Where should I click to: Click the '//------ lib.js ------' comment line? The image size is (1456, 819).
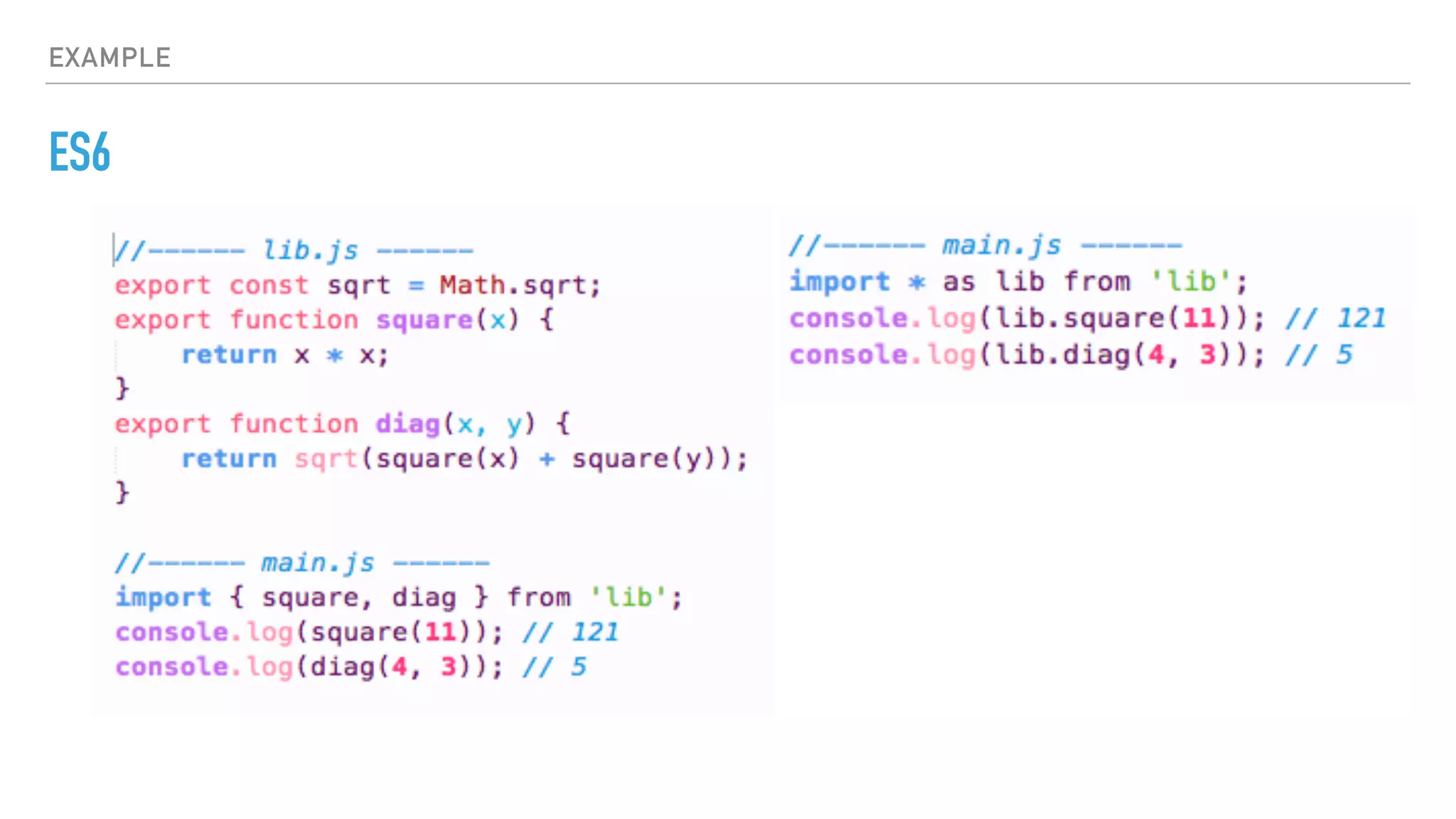point(294,250)
